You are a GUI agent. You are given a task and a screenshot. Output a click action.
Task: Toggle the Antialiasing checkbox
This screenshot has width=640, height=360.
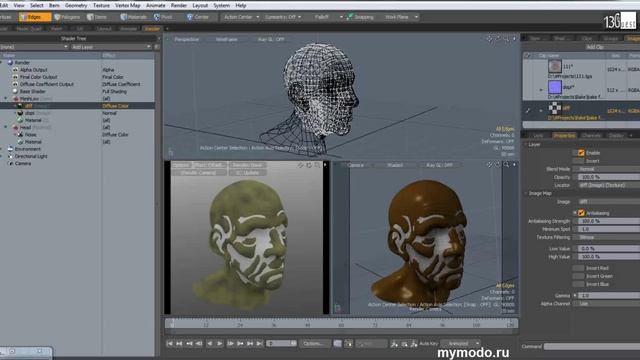click(x=581, y=213)
